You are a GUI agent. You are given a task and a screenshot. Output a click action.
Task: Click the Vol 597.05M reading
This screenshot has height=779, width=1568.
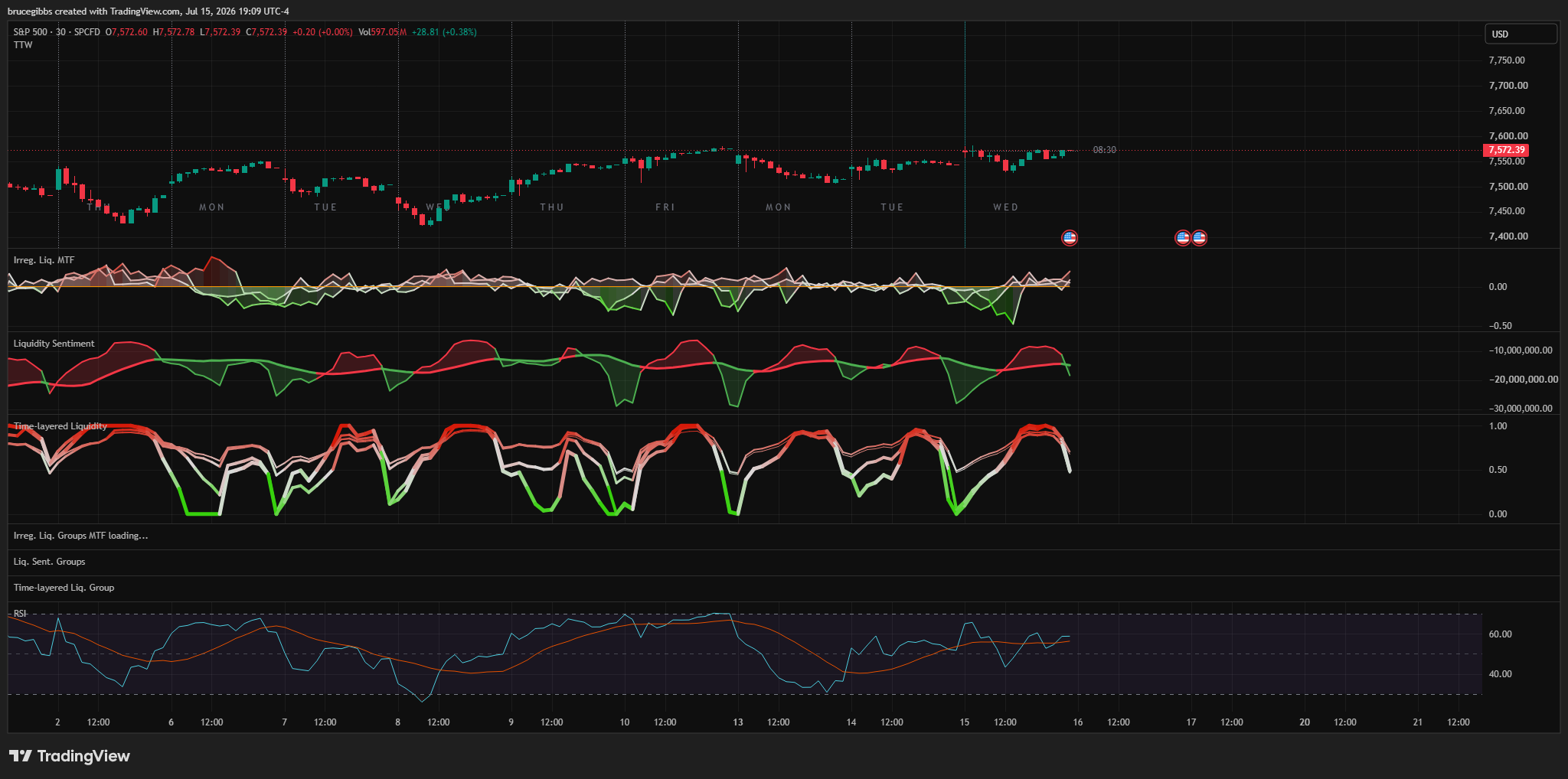click(383, 32)
